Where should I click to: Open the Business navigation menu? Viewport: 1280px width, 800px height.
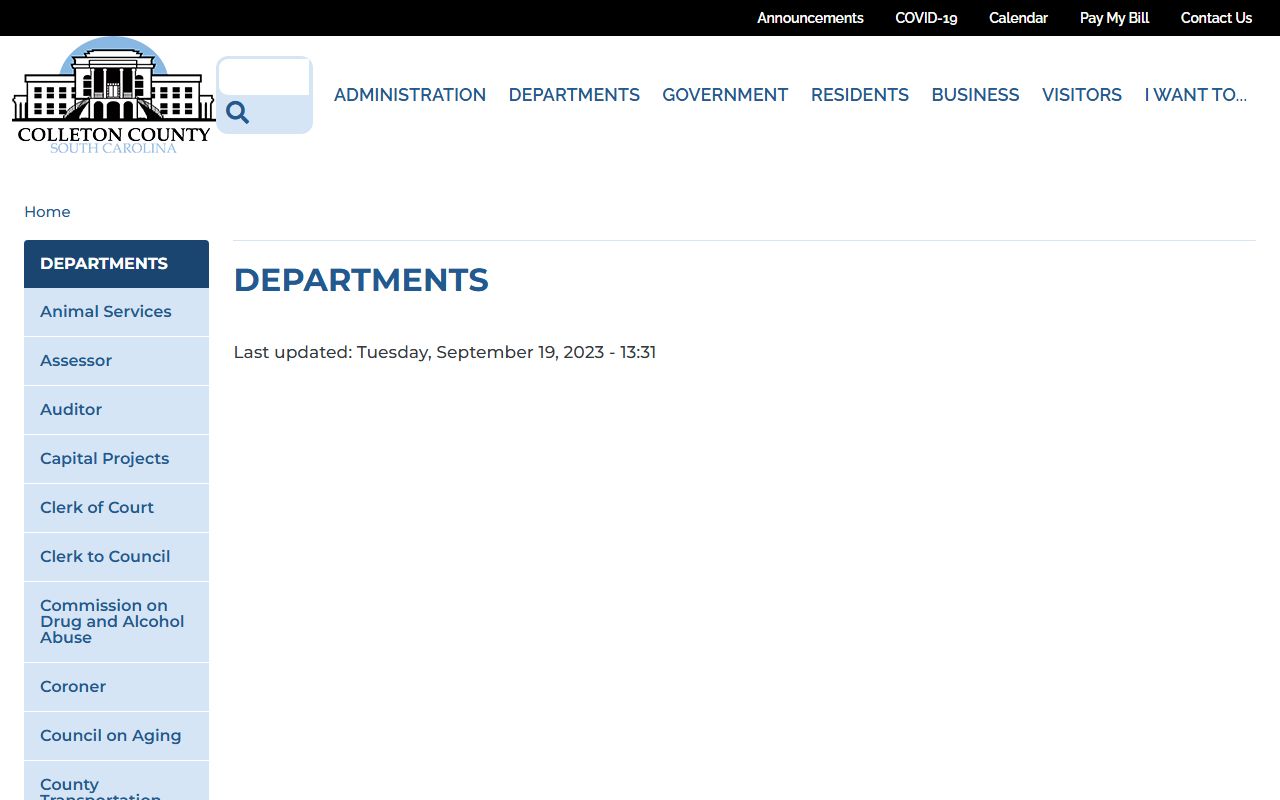975,95
